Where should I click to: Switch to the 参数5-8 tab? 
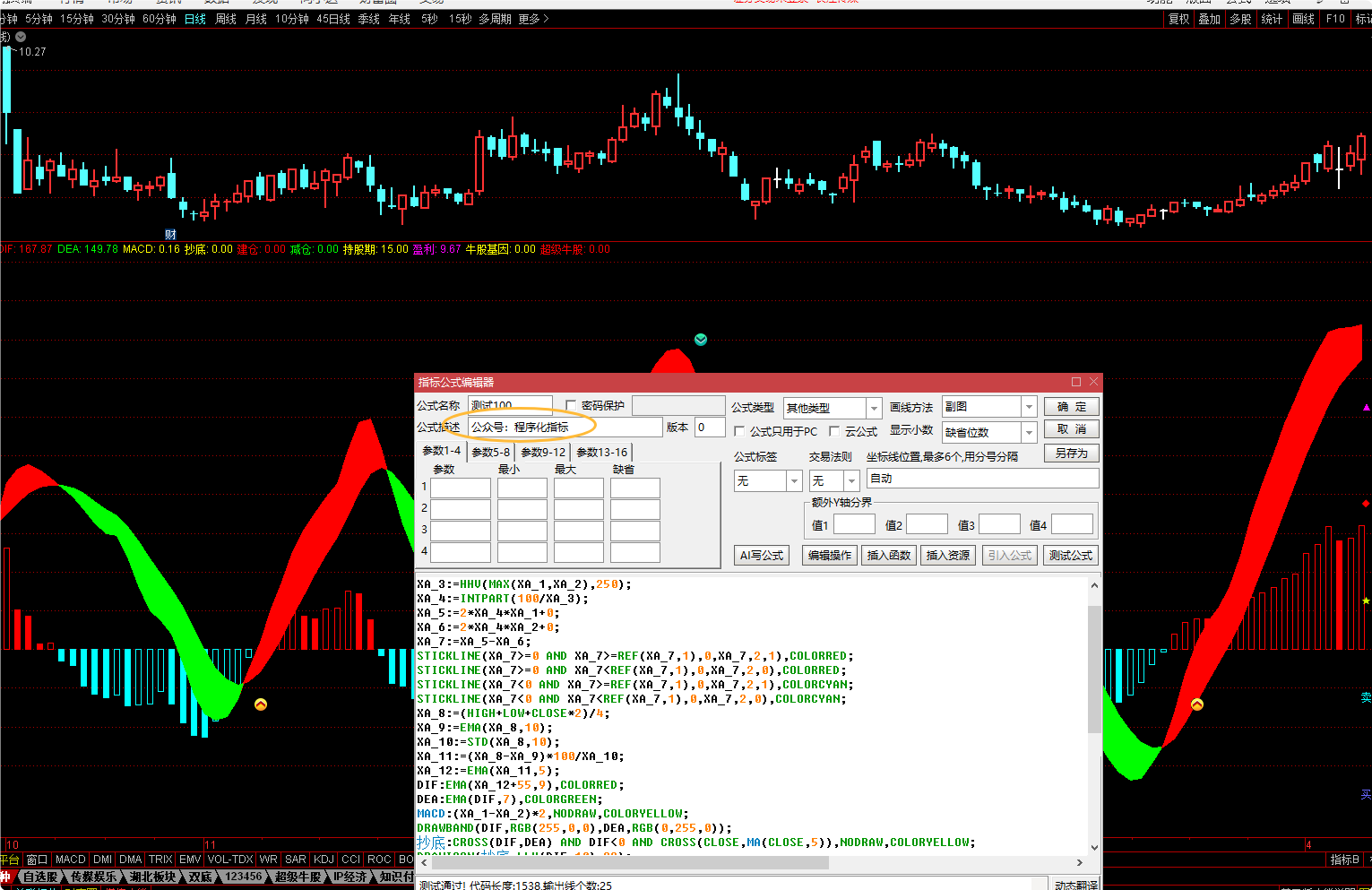(x=490, y=453)
